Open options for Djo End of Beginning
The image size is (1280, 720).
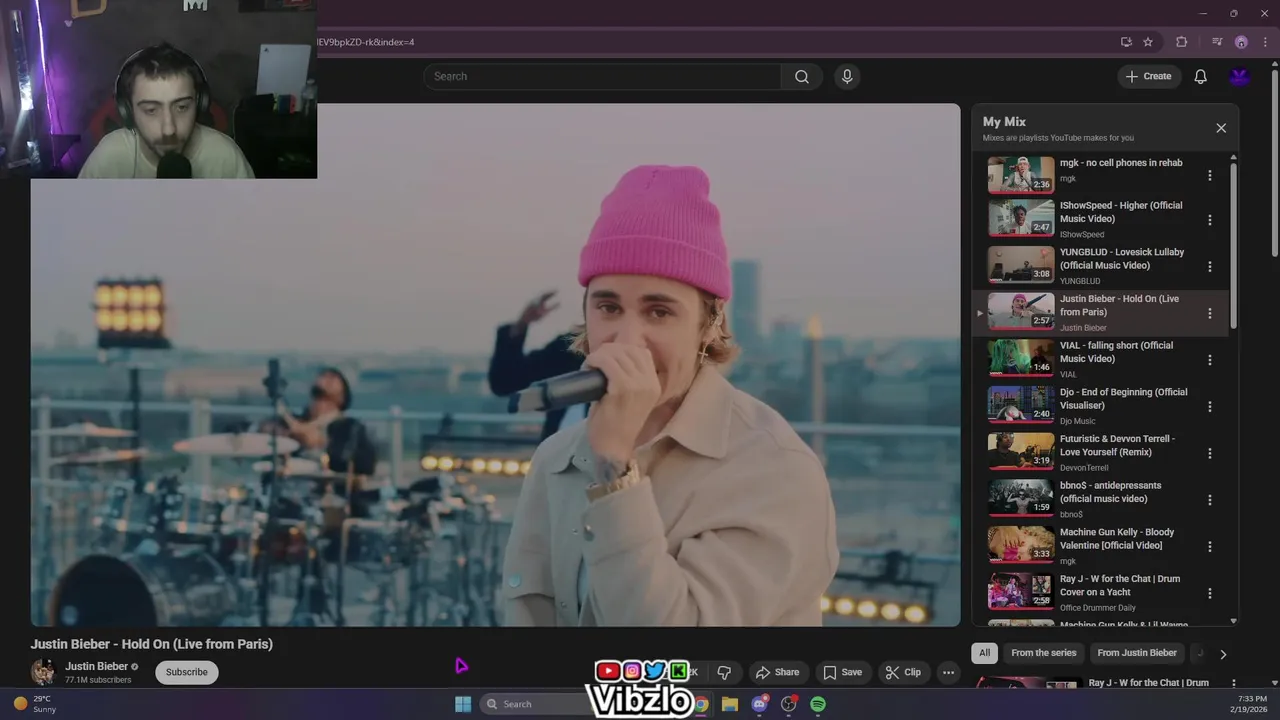pyautogui.click(x=1209, y=407)
